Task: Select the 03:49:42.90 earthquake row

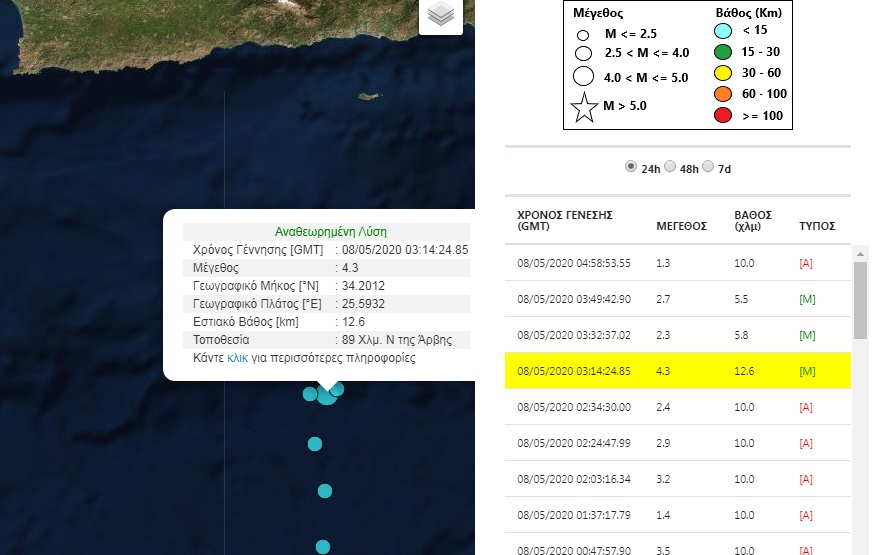Action: (680, 299)
